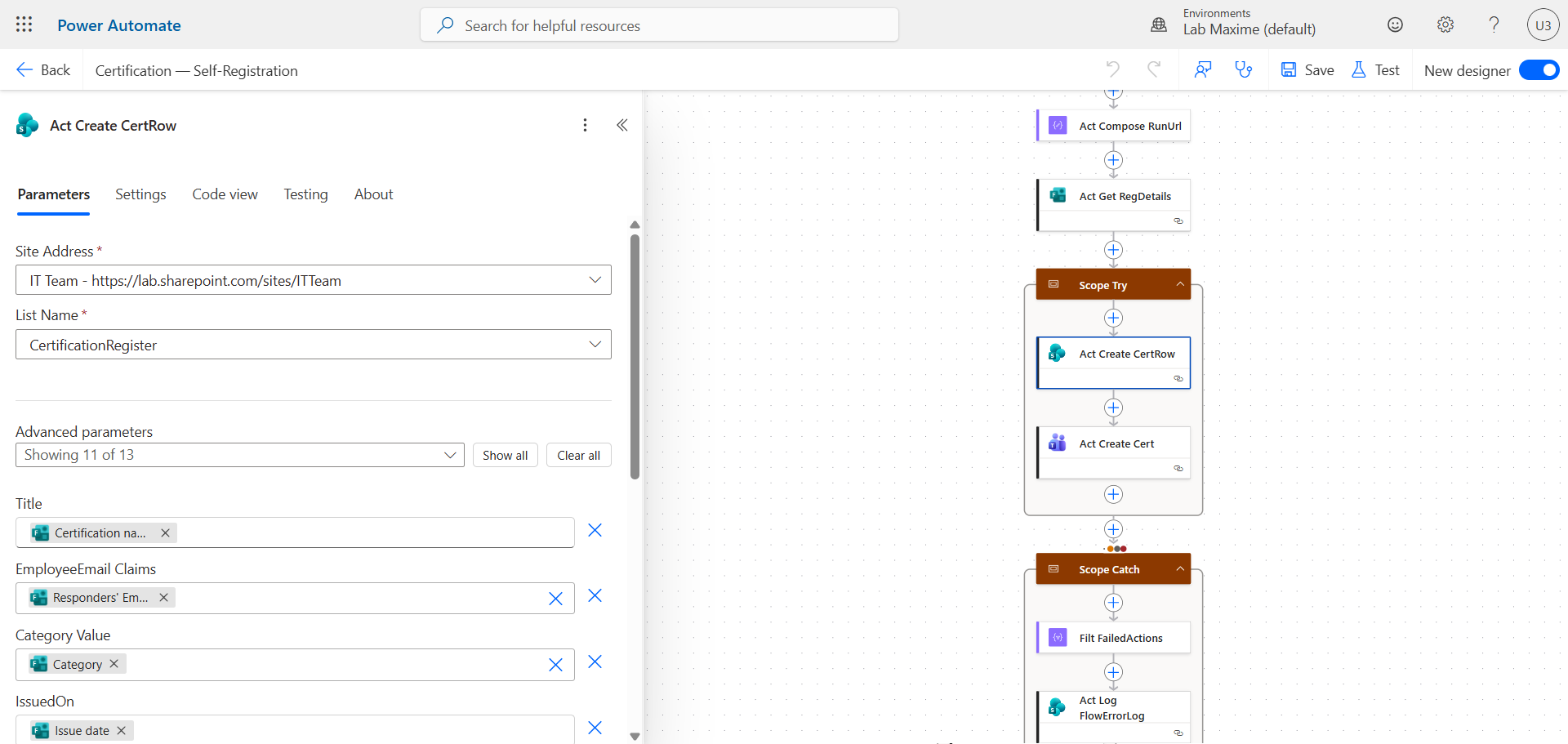1568x744 pixels.
Task: Collapse the action details panel
Action: pos(622,125)
